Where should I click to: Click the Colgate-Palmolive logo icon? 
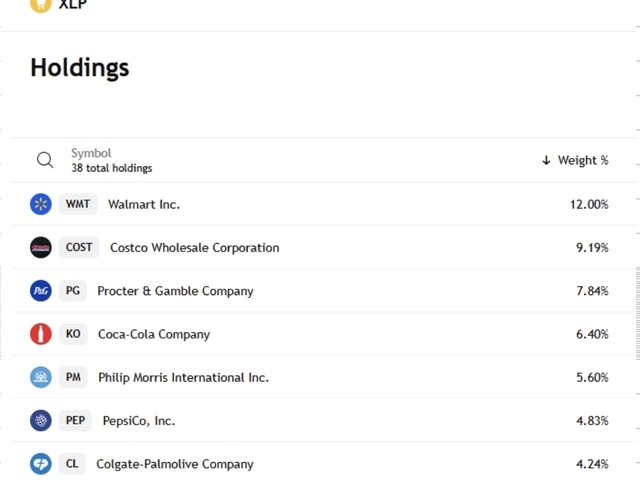(x=41, y=464)
